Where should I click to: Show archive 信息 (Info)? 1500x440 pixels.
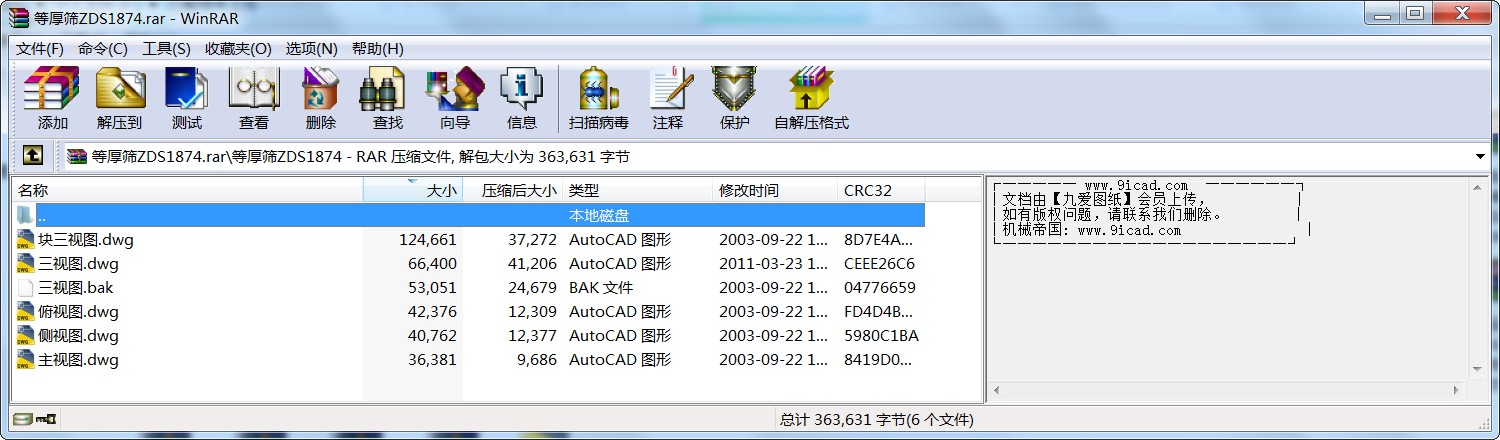coord(521,98)
